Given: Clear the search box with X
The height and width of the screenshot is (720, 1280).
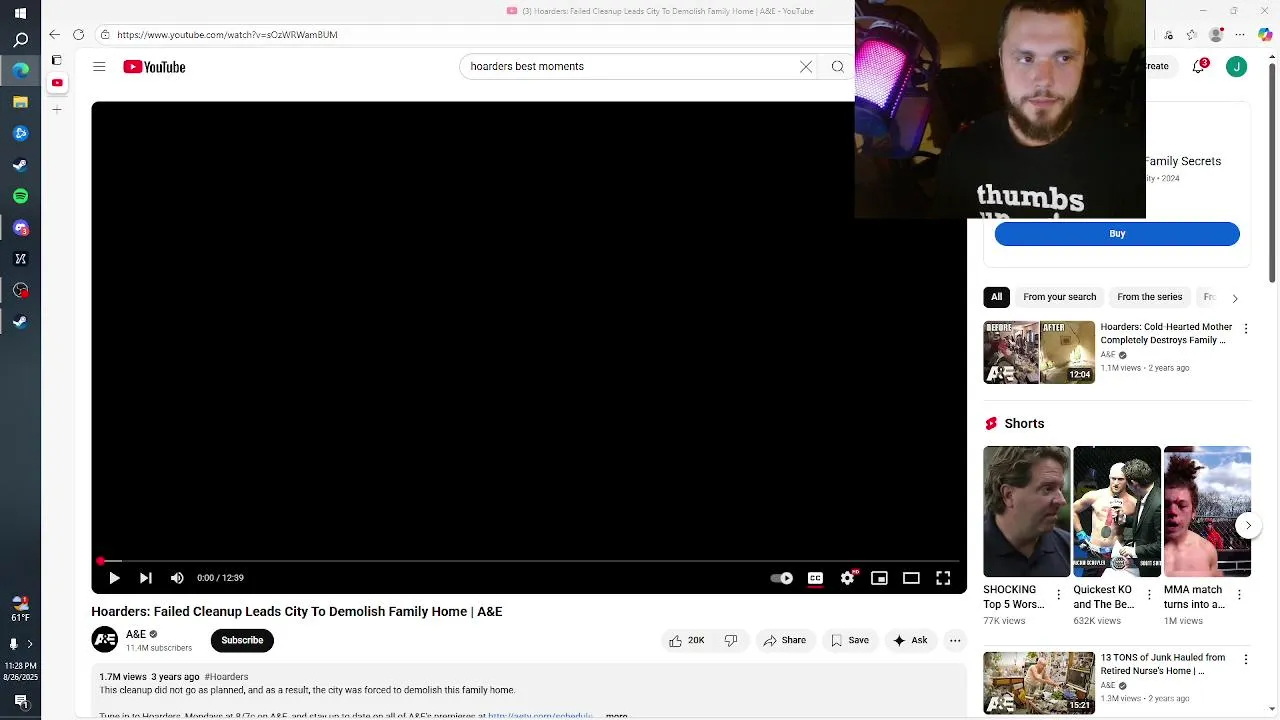Looking at the screenshot, I should tap(806, 67).
